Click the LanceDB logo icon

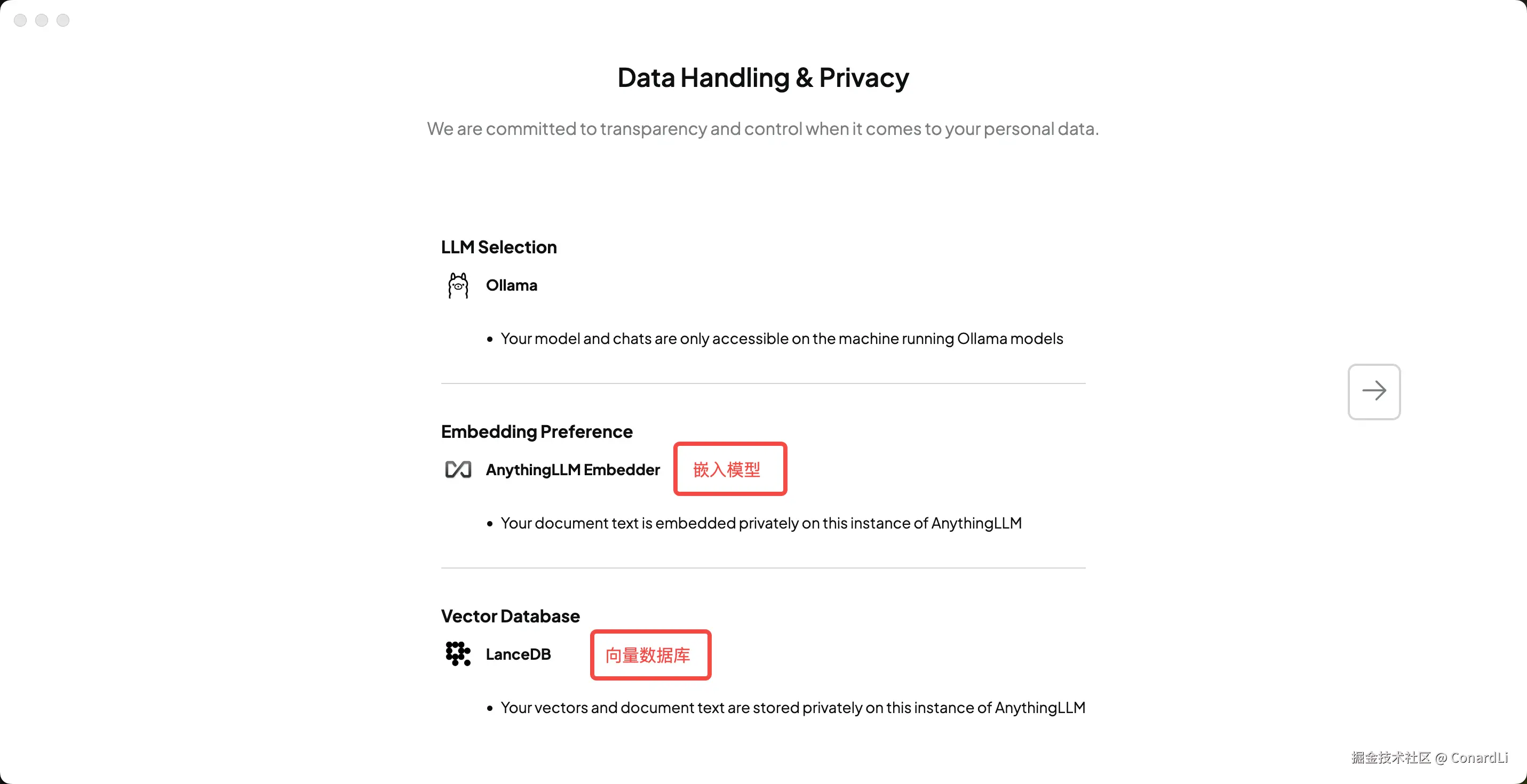click(458, 654)
